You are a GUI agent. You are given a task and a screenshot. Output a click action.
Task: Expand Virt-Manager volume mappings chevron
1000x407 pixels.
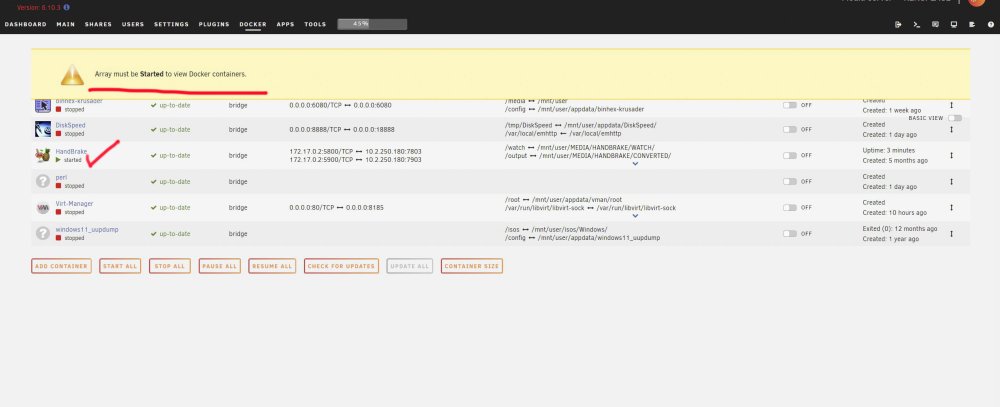click(635, 216)
